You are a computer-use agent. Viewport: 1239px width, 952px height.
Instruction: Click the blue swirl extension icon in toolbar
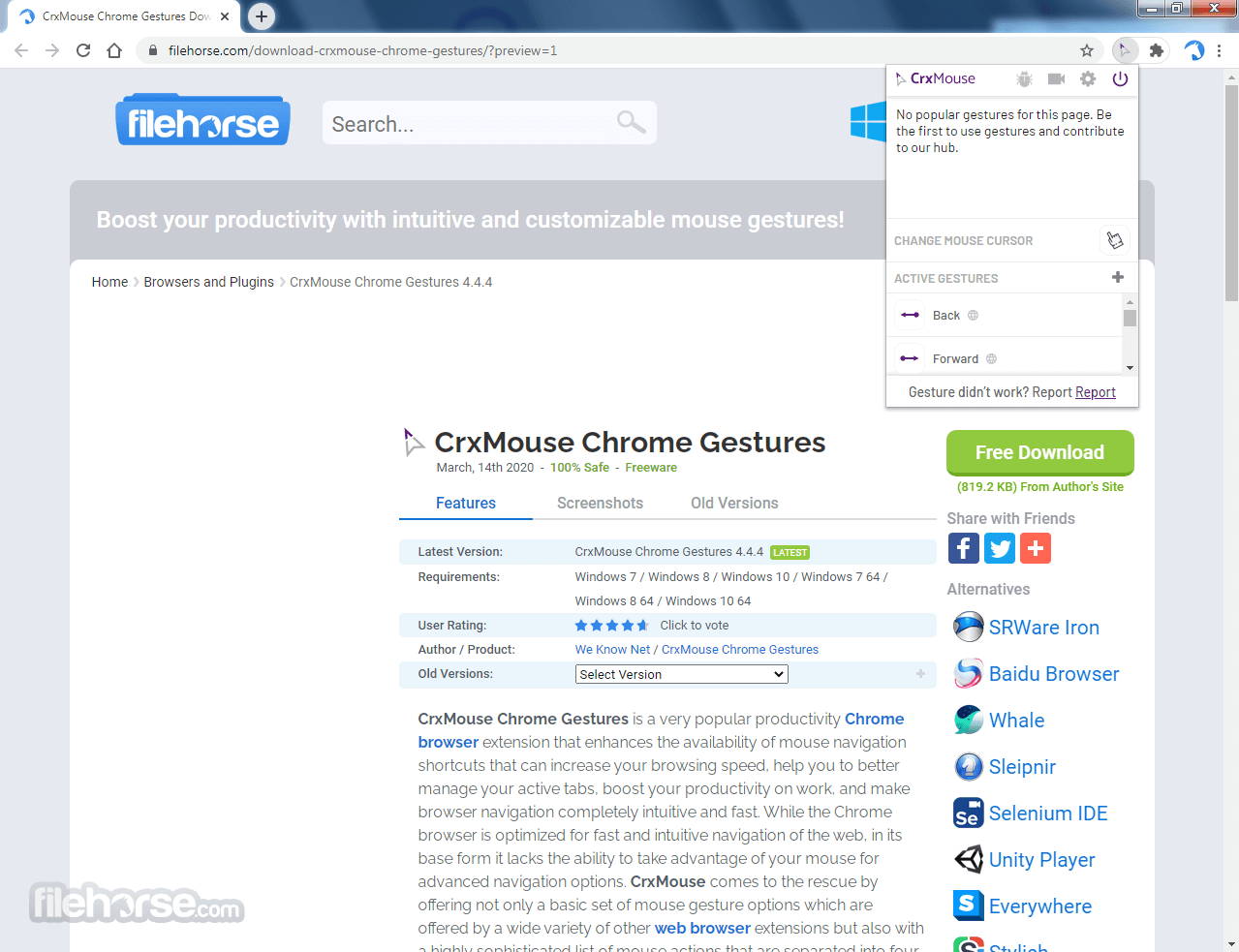1194,50
